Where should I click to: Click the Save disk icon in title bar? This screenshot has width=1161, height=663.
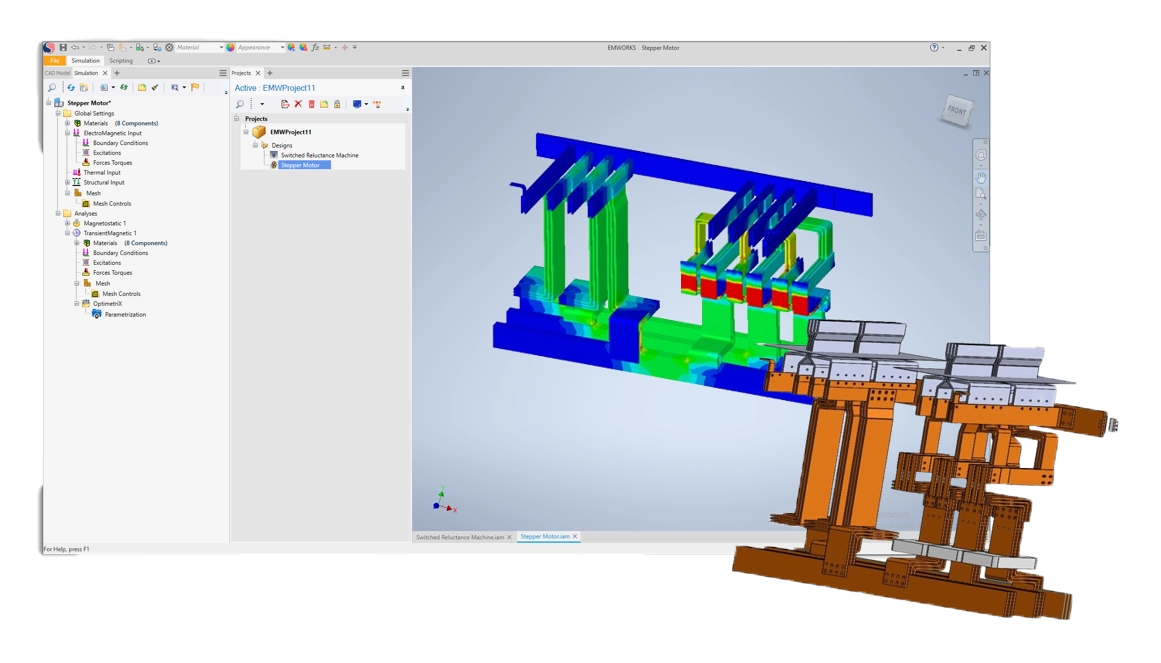[x=63, y=47]
